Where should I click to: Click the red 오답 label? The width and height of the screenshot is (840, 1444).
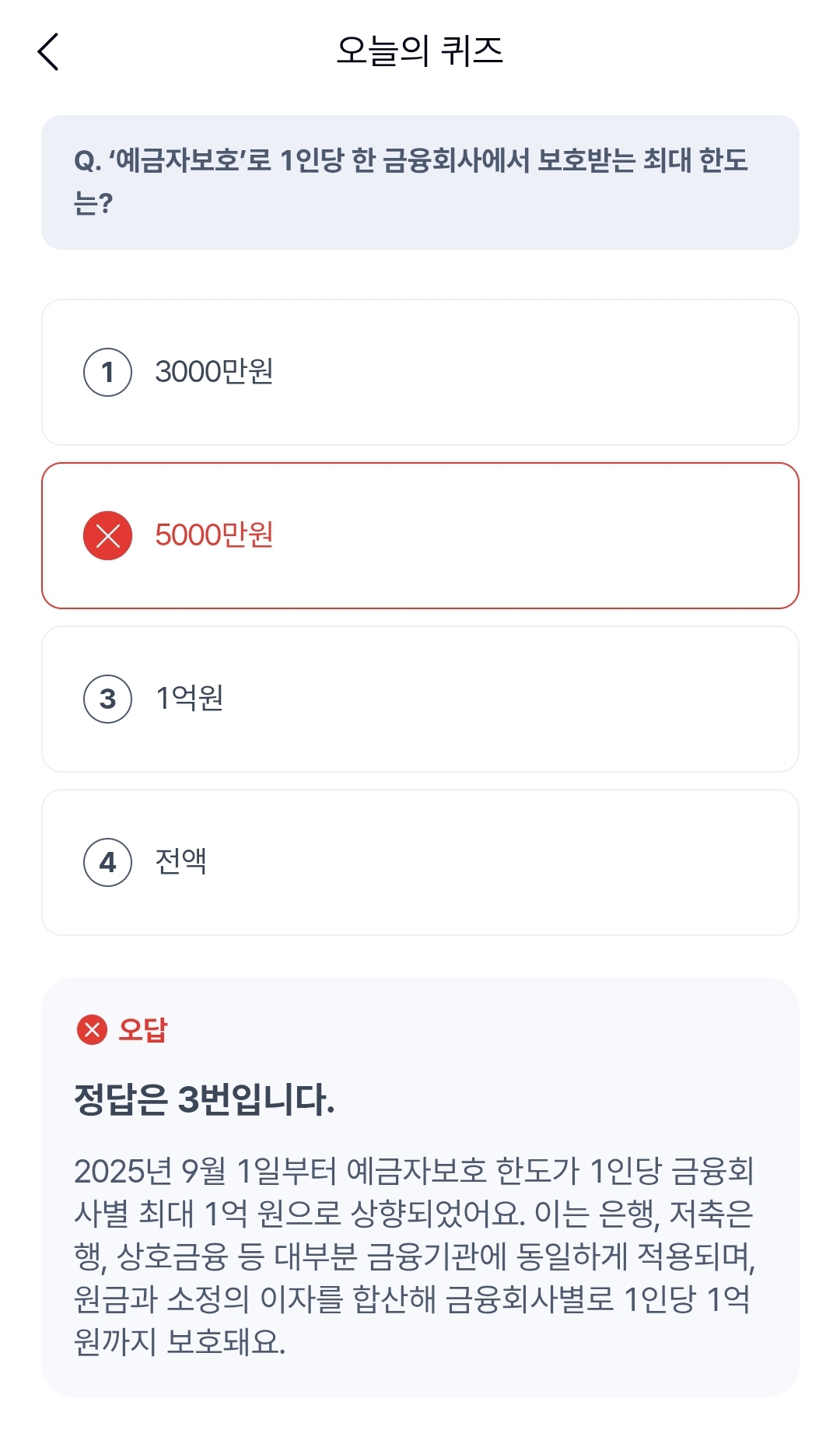coord(142,1029)
